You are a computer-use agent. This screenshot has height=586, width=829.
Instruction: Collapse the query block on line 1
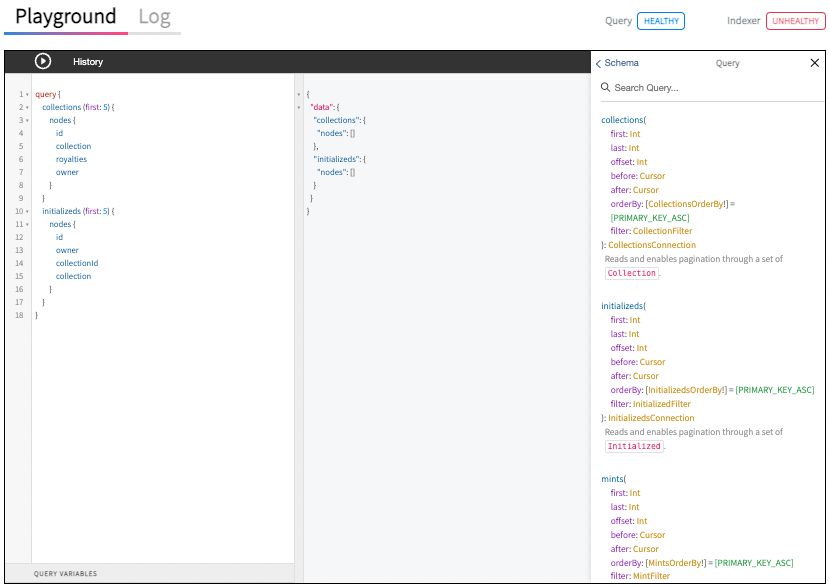click(x=27, y=95)
